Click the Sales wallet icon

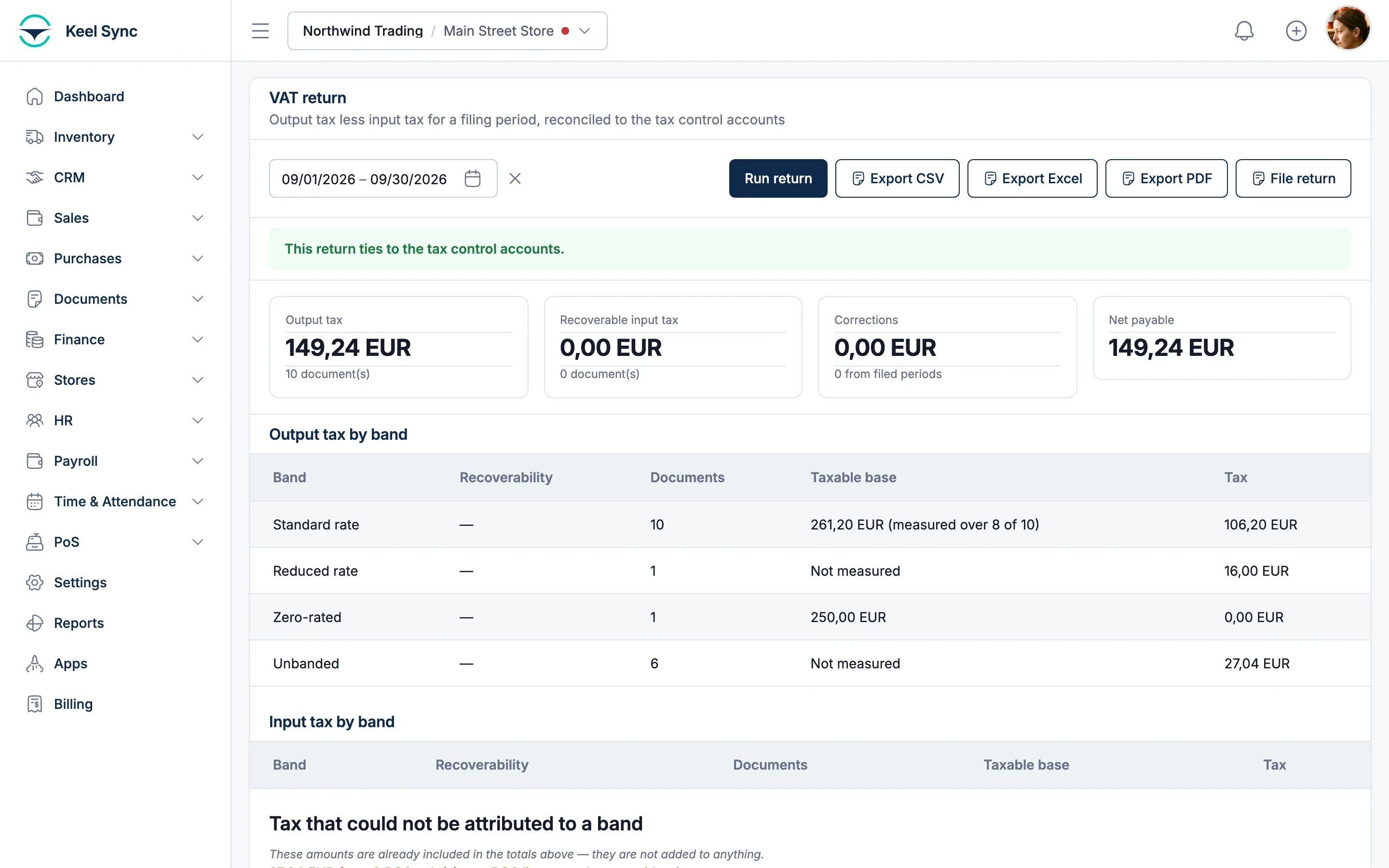(34, 218)
